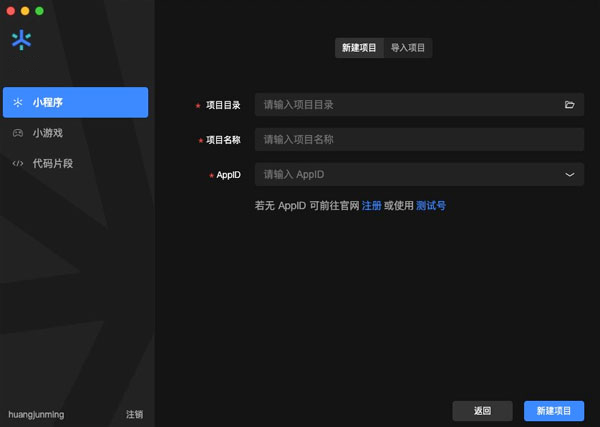This screenshot has width=600, height=427.
Task: Focus the 项目名称 input field
Action: tap(419, 140)
